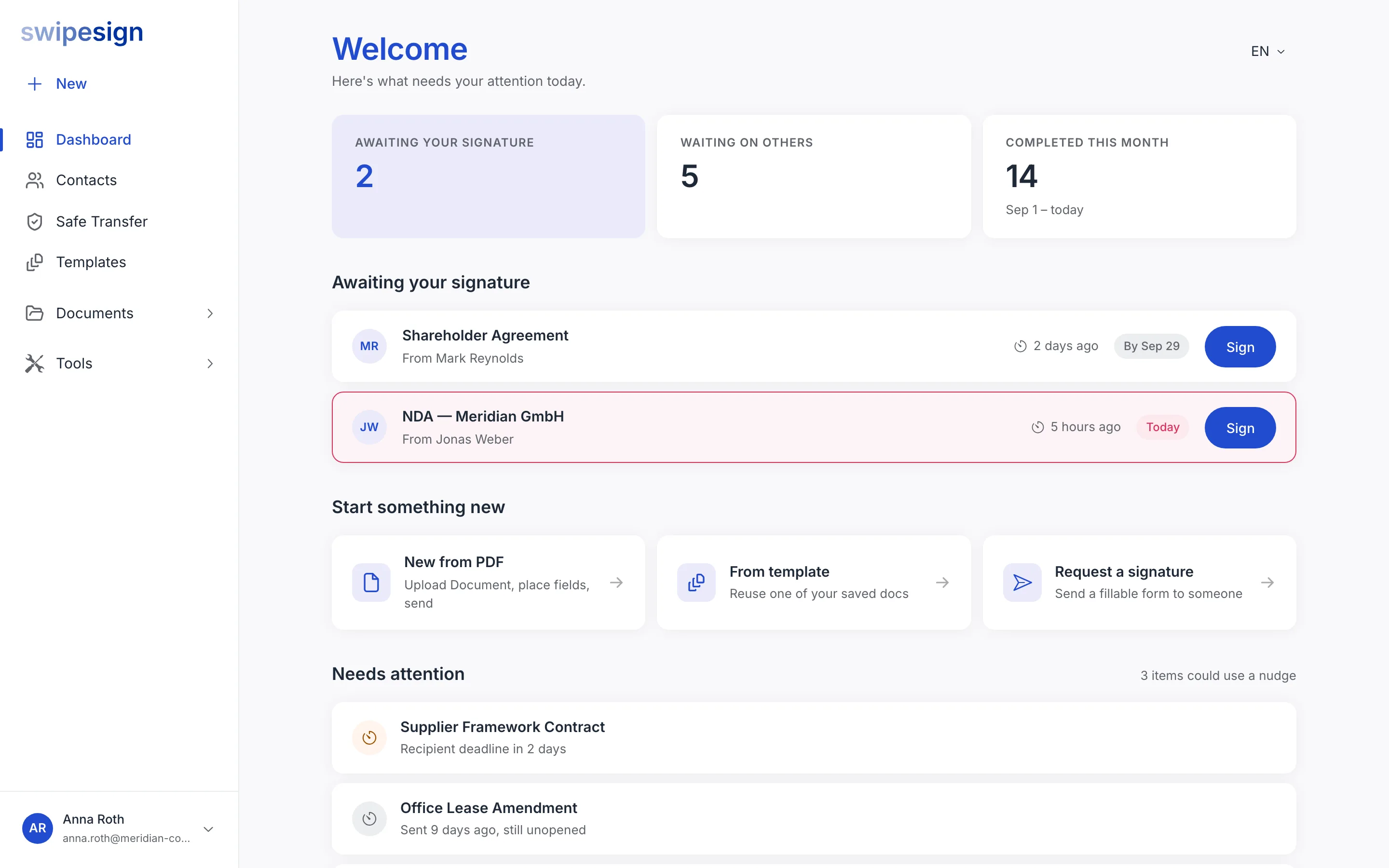Expand the Tools submenu chevron
1389x868 pixels.
(210, 364)
